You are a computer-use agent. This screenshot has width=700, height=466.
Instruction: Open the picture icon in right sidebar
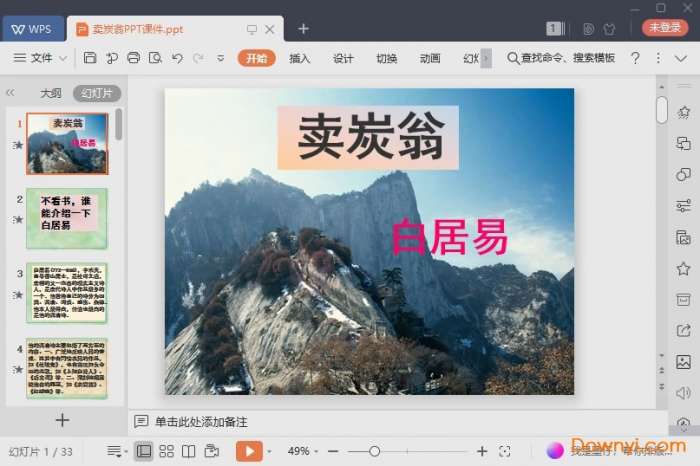683,362
